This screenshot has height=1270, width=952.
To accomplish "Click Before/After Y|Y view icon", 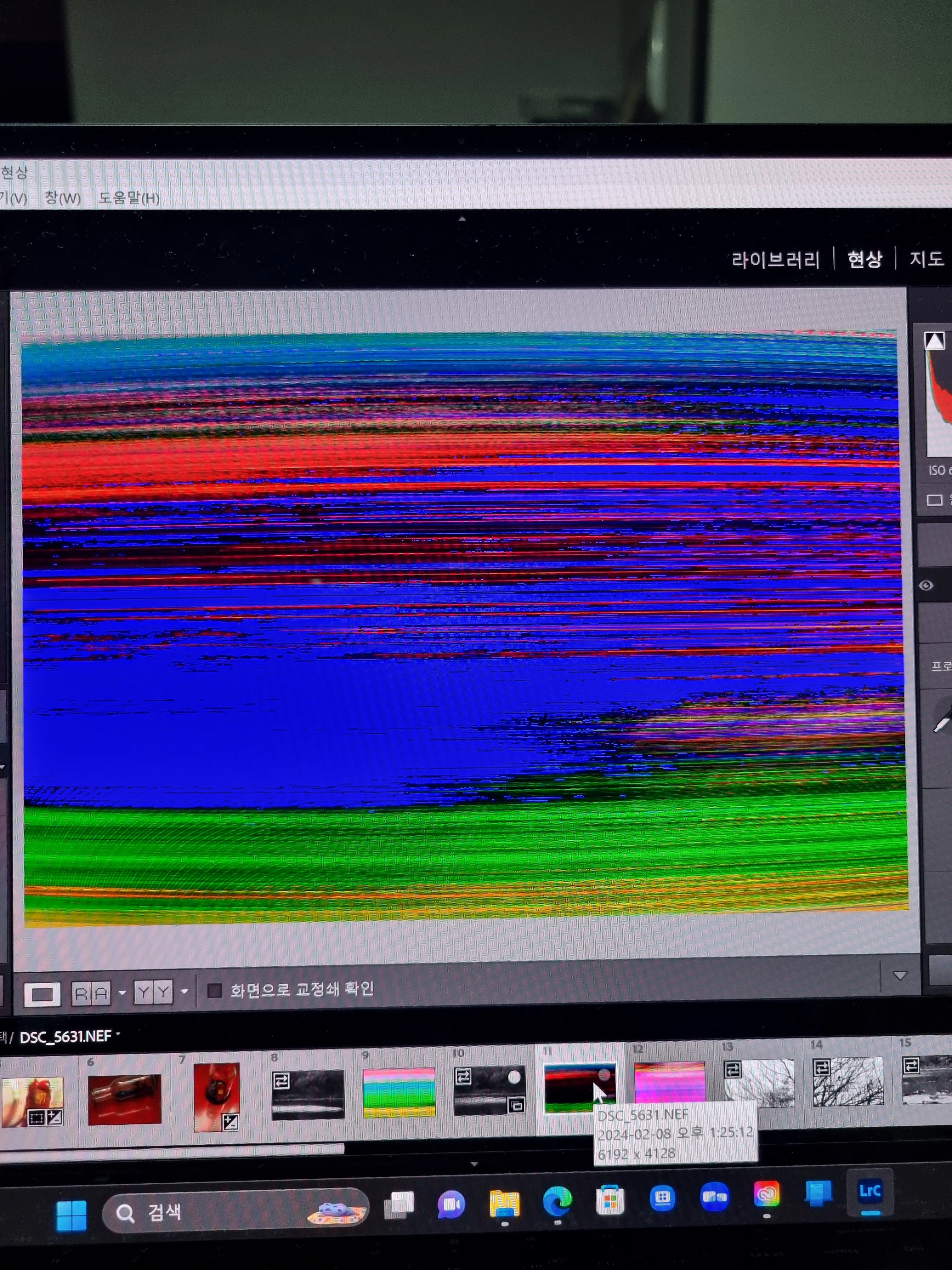I will [x=153, y=992].
